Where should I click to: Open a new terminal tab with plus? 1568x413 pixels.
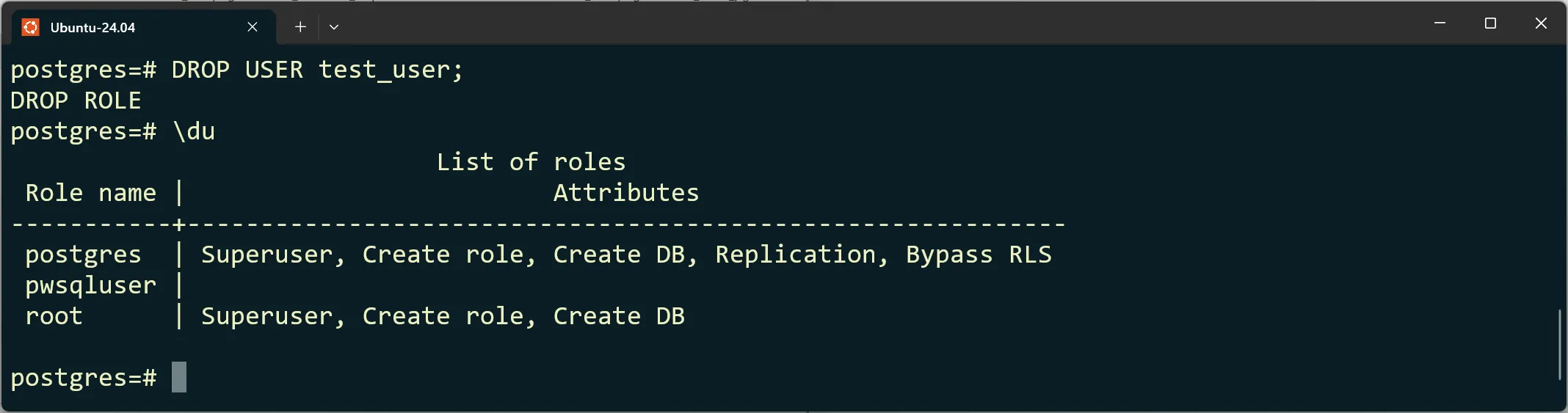click(x=300, y=27)
